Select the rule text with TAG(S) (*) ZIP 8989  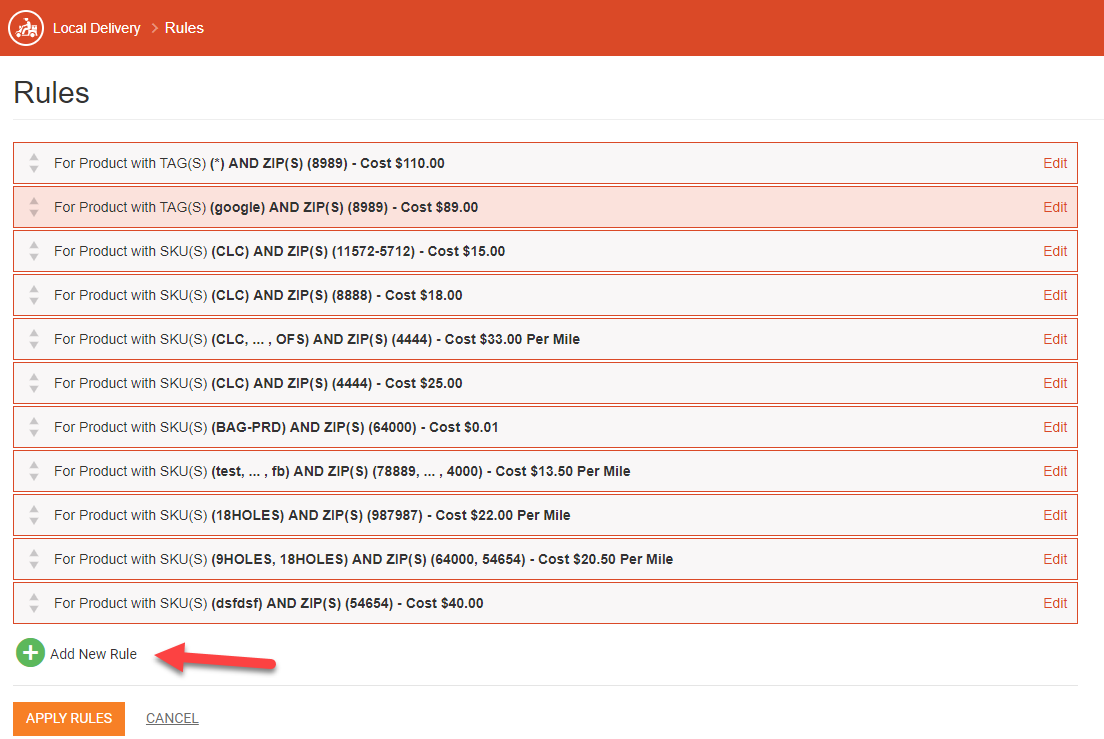[x=249, y=163]
